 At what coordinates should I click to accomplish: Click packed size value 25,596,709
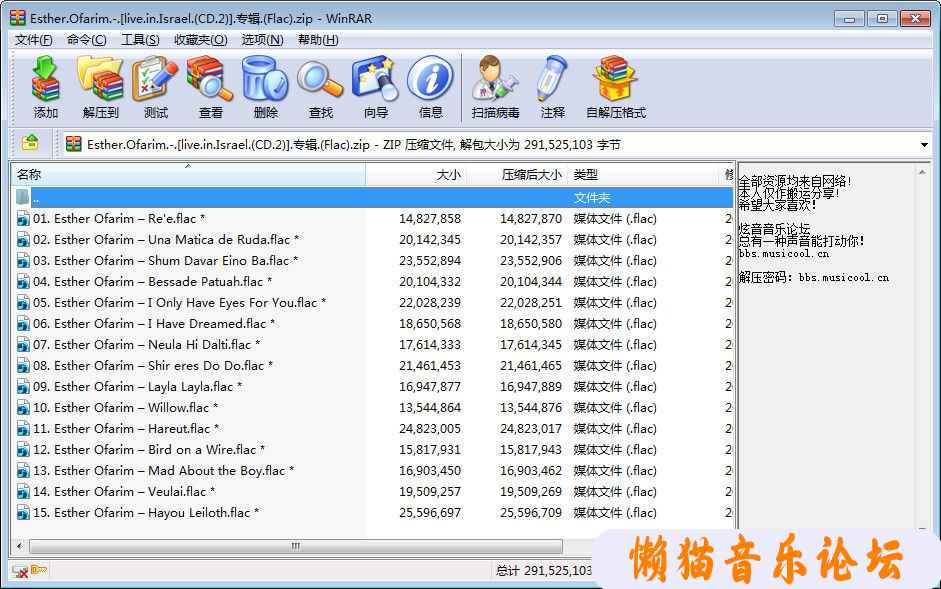(x=531, y=513)
